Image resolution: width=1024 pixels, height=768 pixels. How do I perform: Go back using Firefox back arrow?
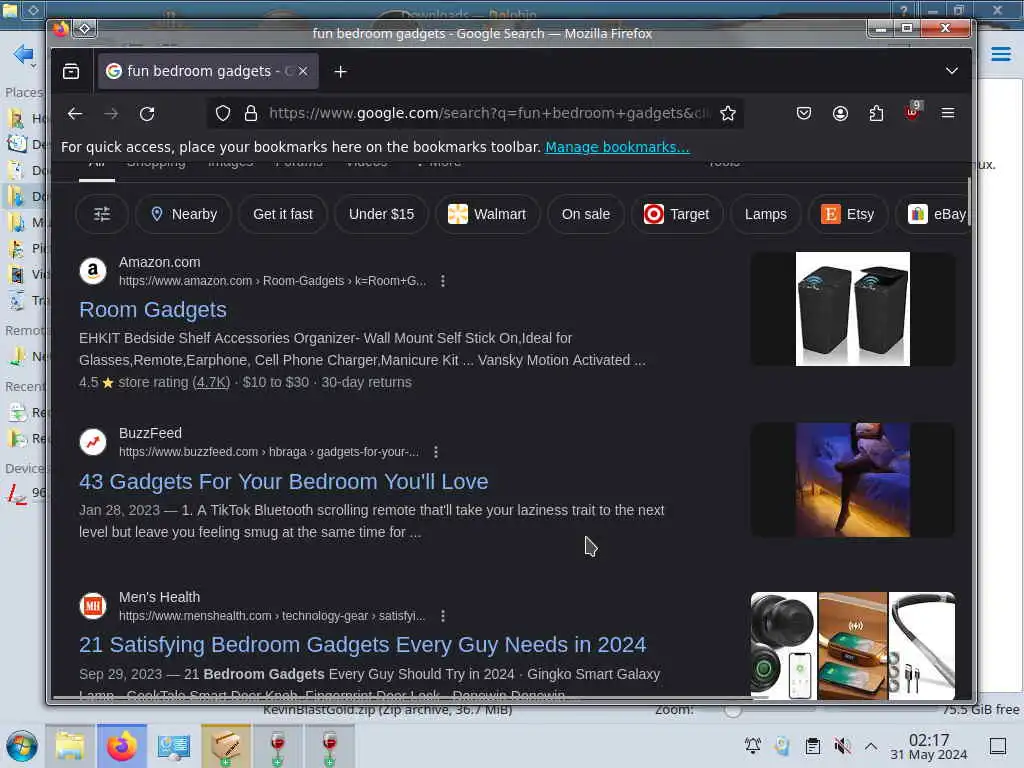tap(75, 114)
